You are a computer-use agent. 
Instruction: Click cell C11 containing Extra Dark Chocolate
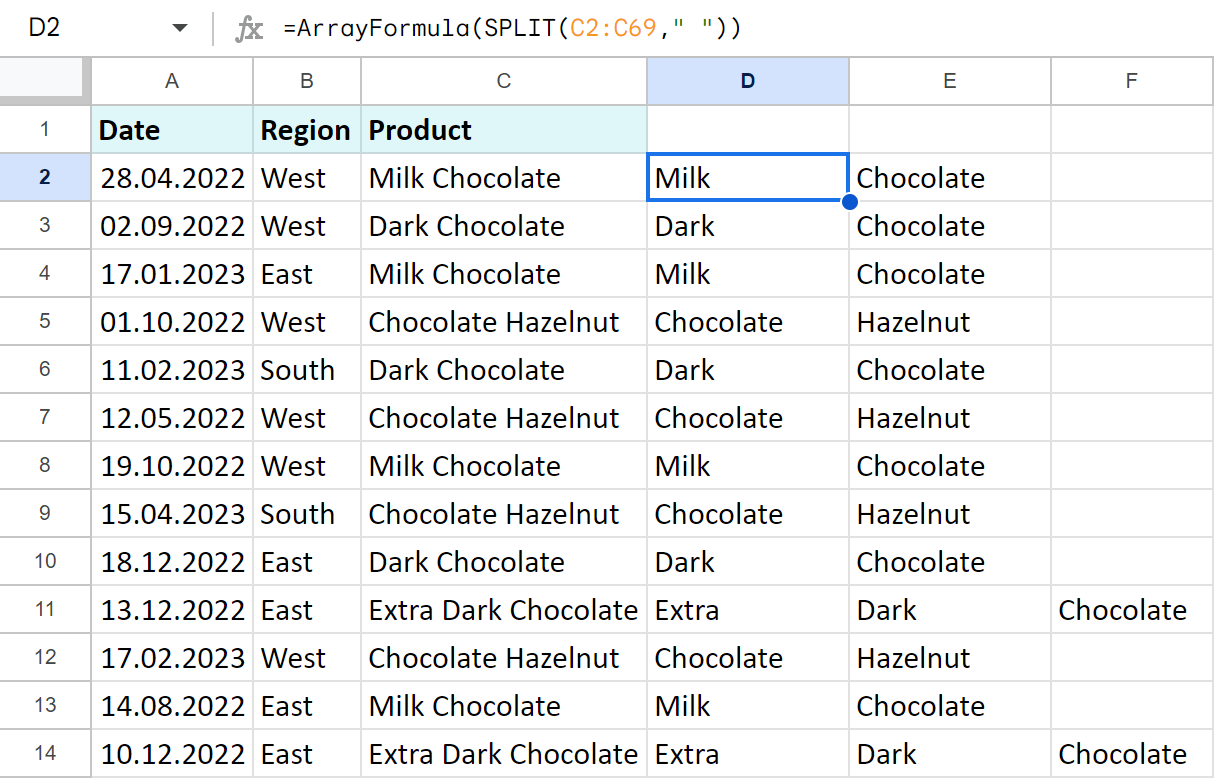click(x=503, y=609)
